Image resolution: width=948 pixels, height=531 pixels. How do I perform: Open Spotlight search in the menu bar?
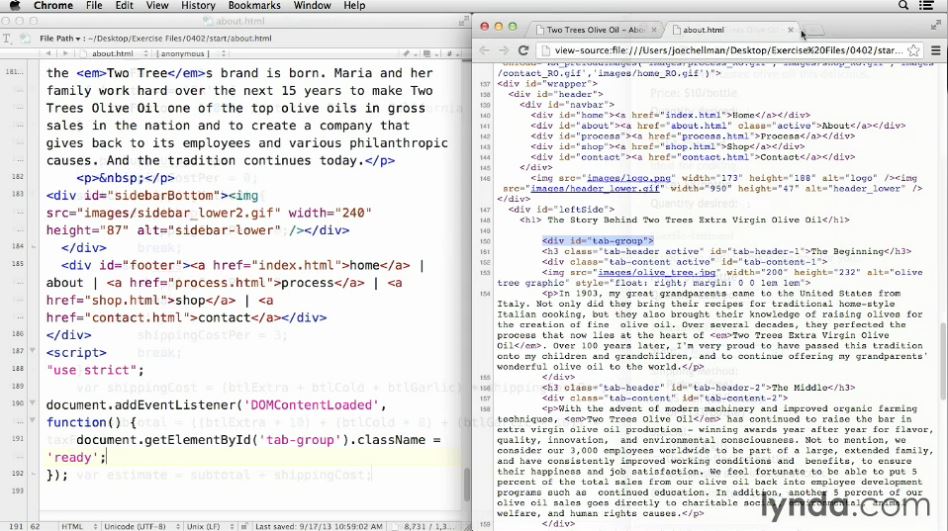903,5
